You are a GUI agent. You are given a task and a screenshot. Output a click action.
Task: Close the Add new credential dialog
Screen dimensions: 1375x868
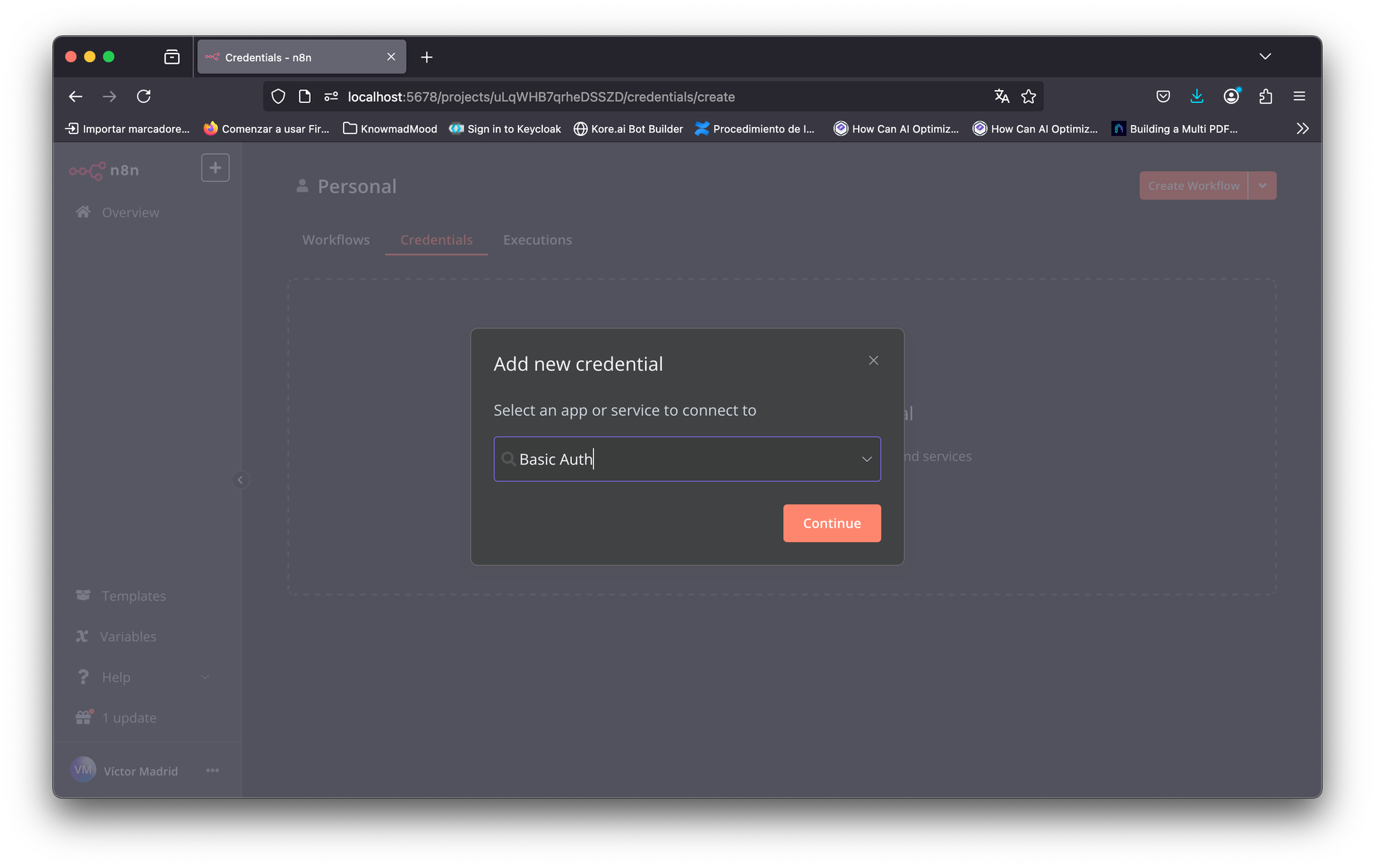pos(873,361)
